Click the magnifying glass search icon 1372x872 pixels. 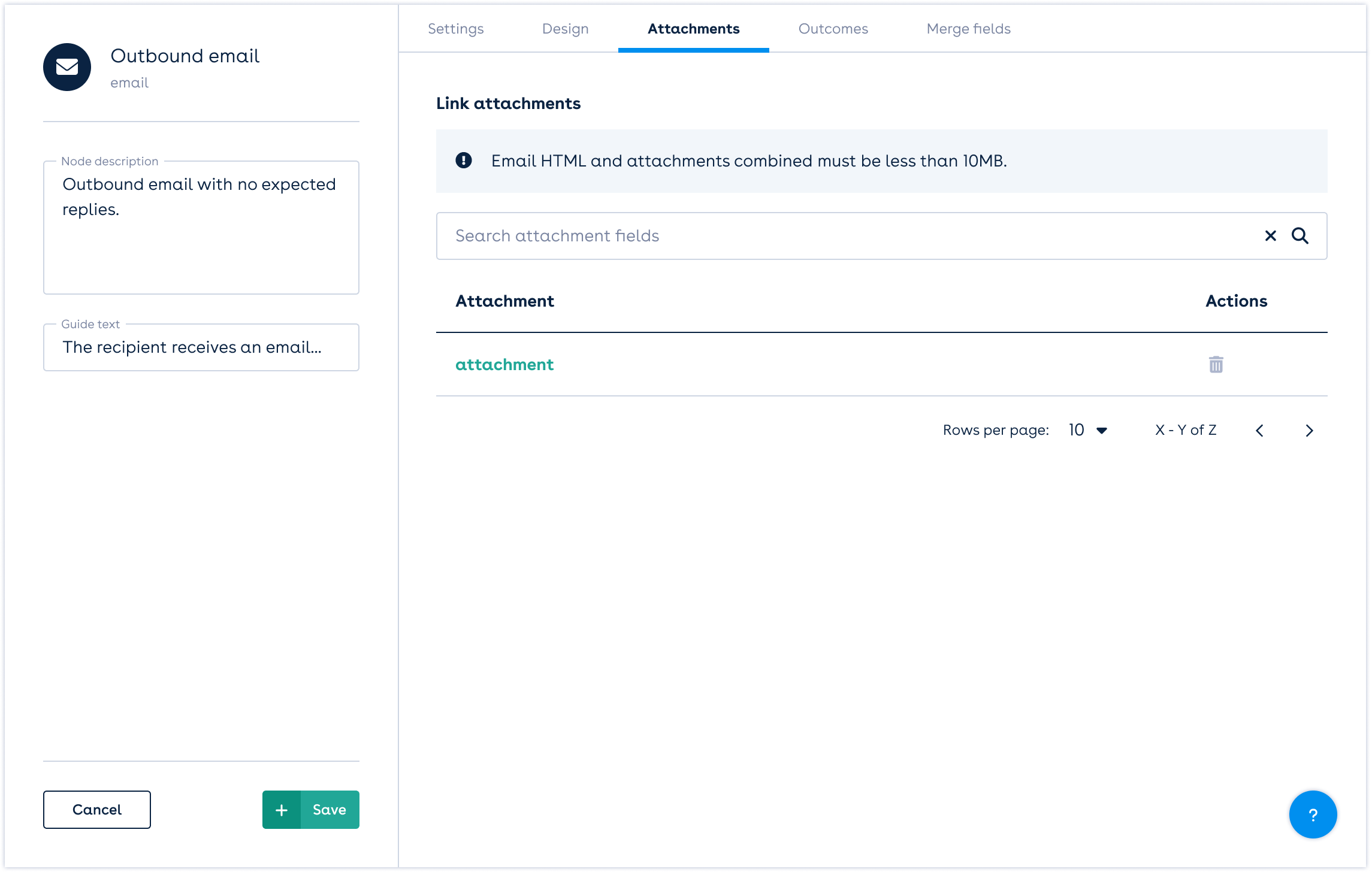pos(1300,236)
